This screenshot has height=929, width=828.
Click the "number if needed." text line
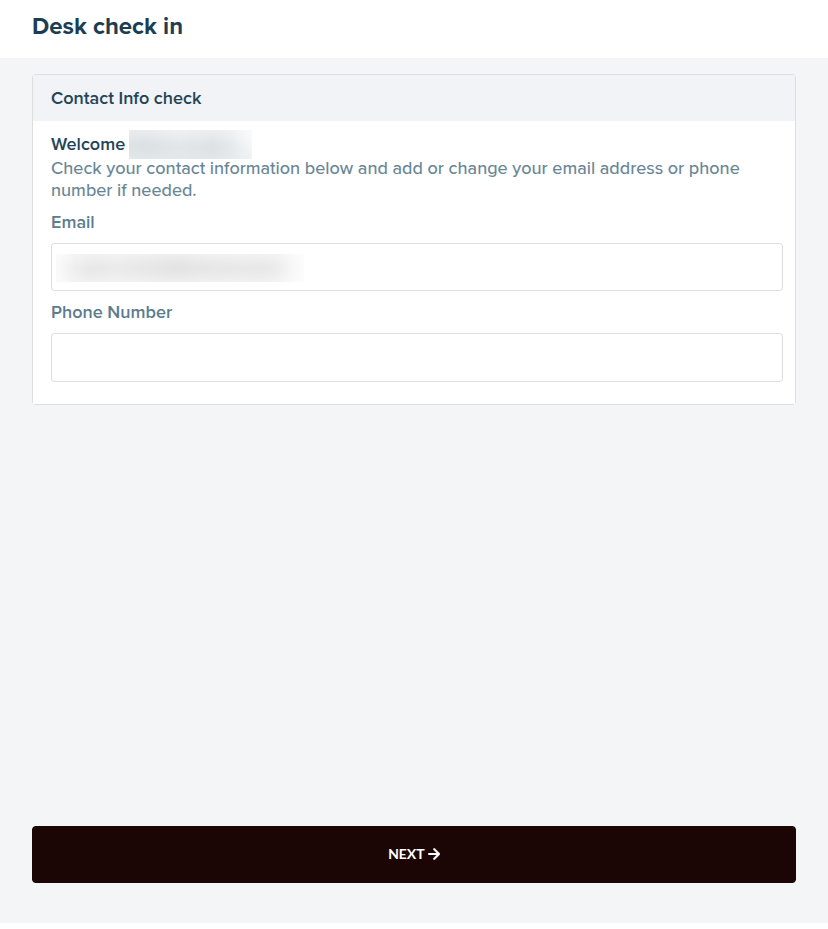124,190
